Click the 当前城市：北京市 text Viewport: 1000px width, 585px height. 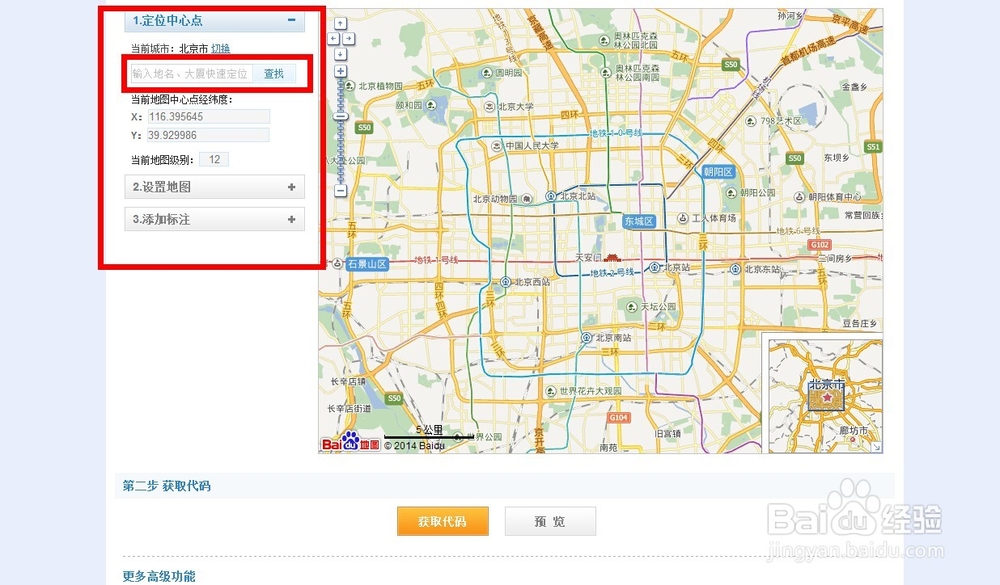[x=169, y=48]
